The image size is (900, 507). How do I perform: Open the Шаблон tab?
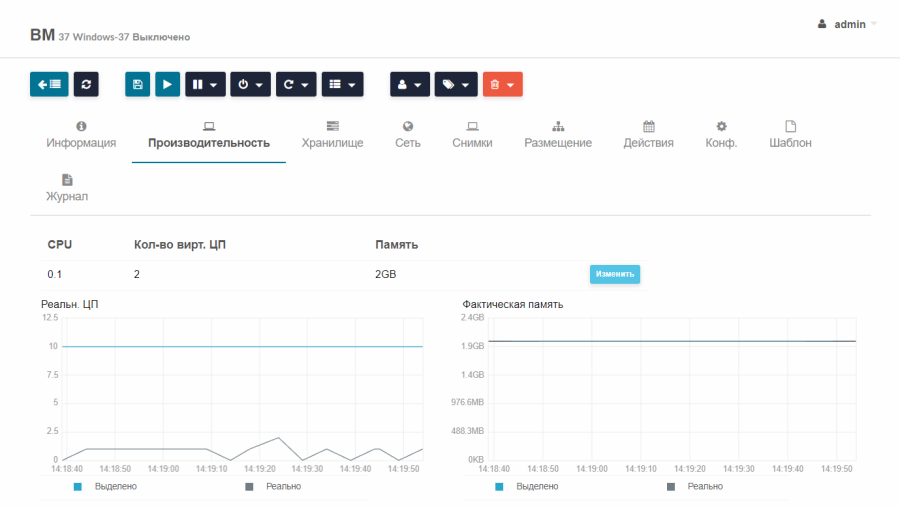point(790,136)
